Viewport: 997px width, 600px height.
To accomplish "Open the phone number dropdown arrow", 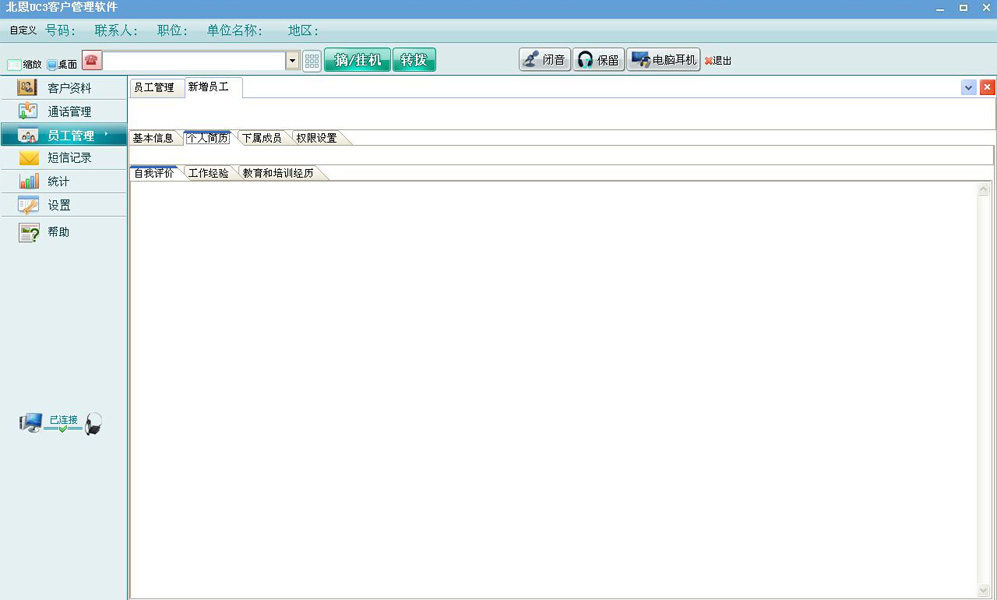I will coord(292,61).
